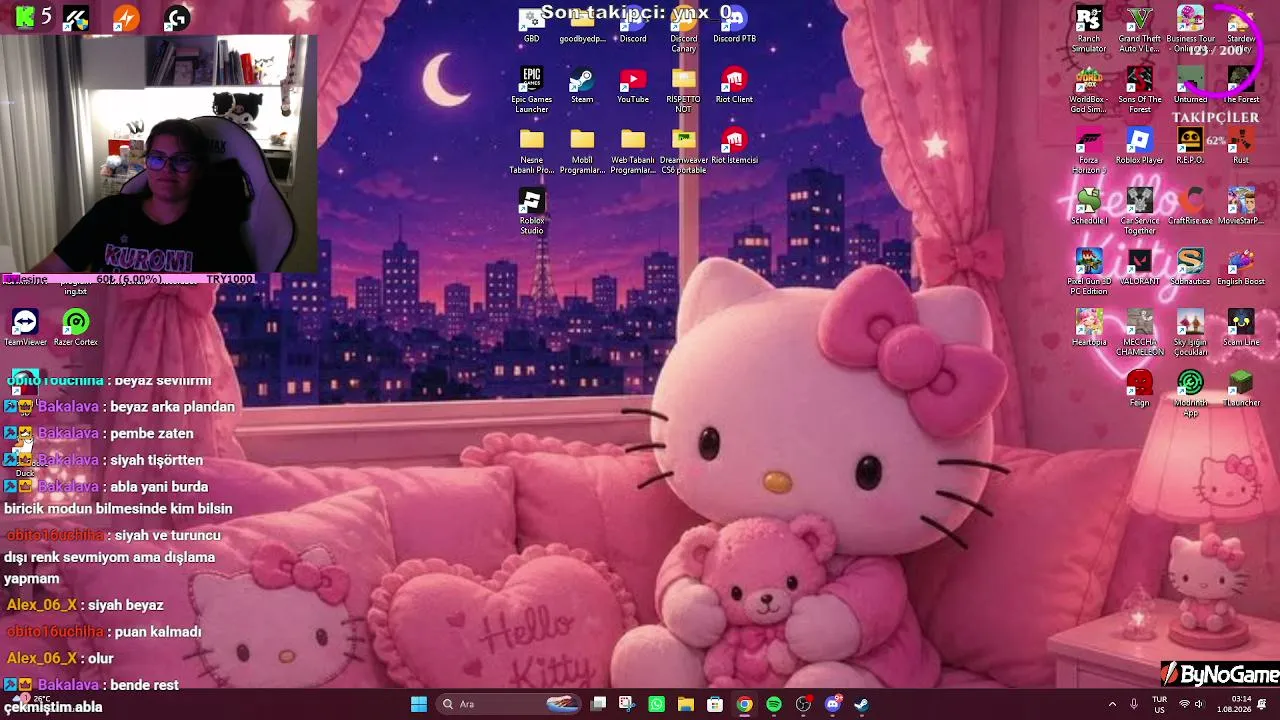Image resolution: width=1280 pixels, height=720 pixels.
Task: Switch to OBS Studio on the taskbar
Action: pyautogui.click(x=803, y=704)
